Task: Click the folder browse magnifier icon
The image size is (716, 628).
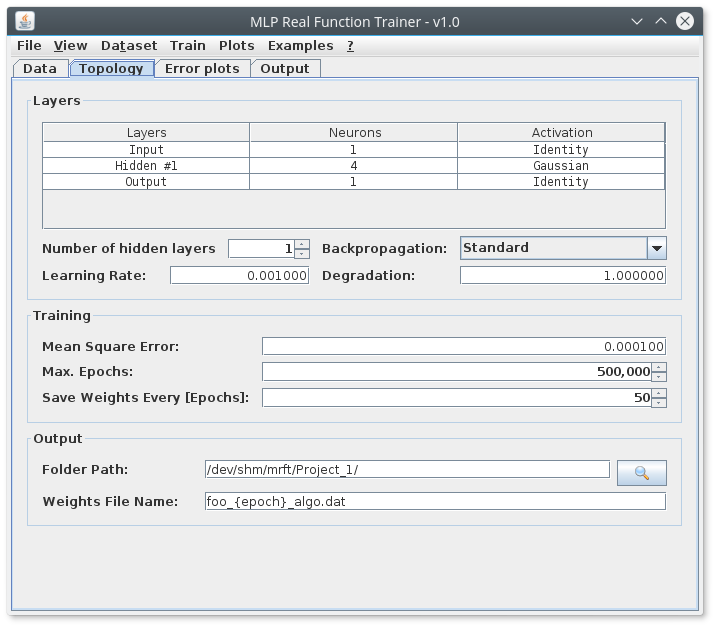Action: [642, 473]
